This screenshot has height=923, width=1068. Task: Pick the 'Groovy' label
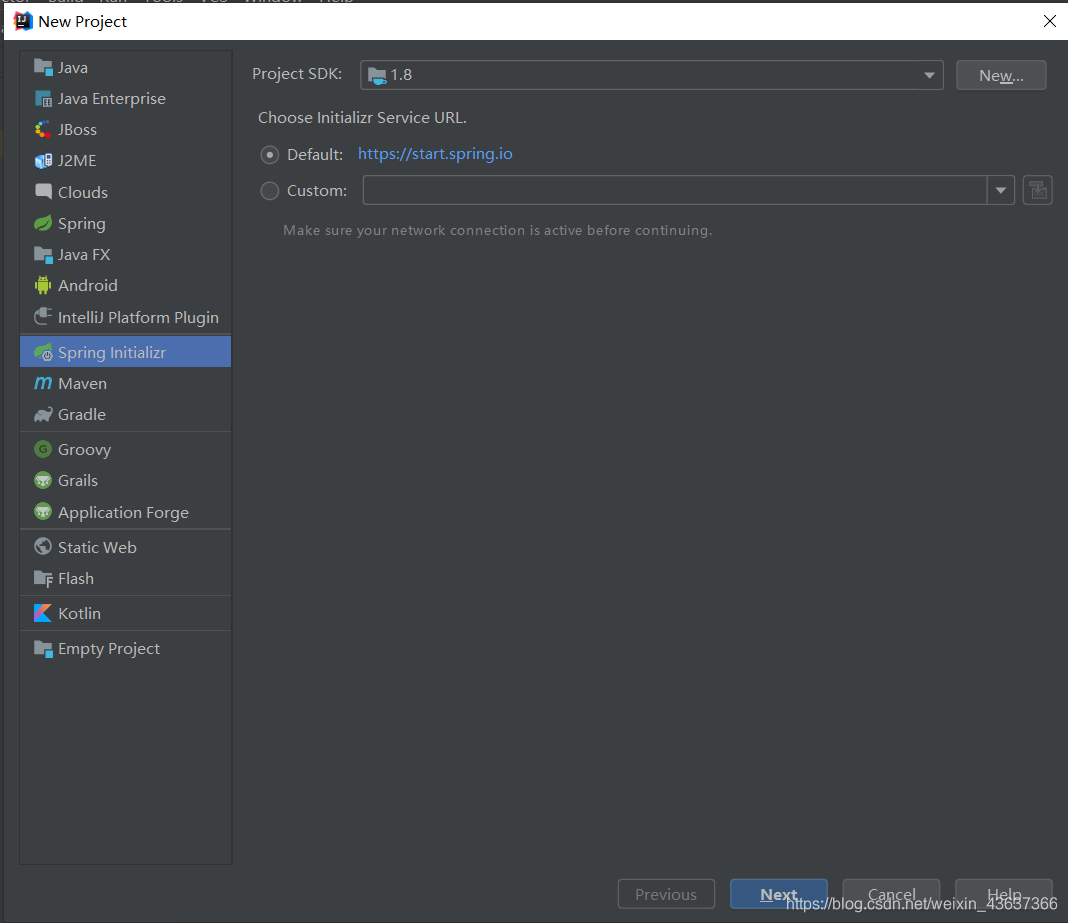(x=84, y=450)
